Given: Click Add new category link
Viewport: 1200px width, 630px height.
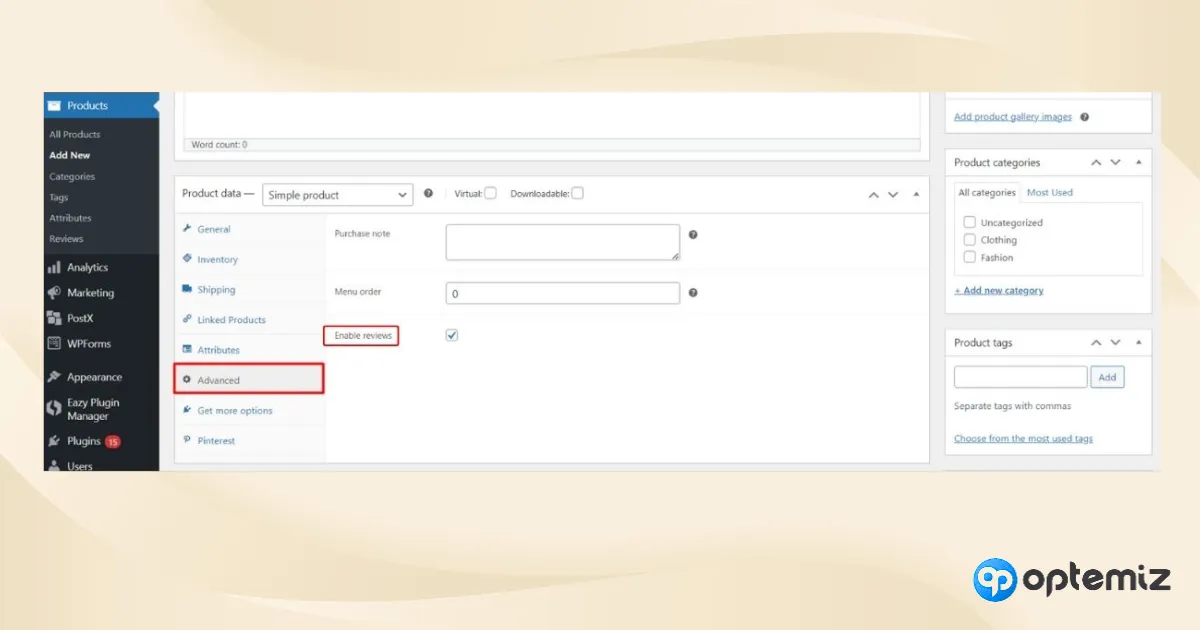Looking at the screenshot, I should pos(999,290).
